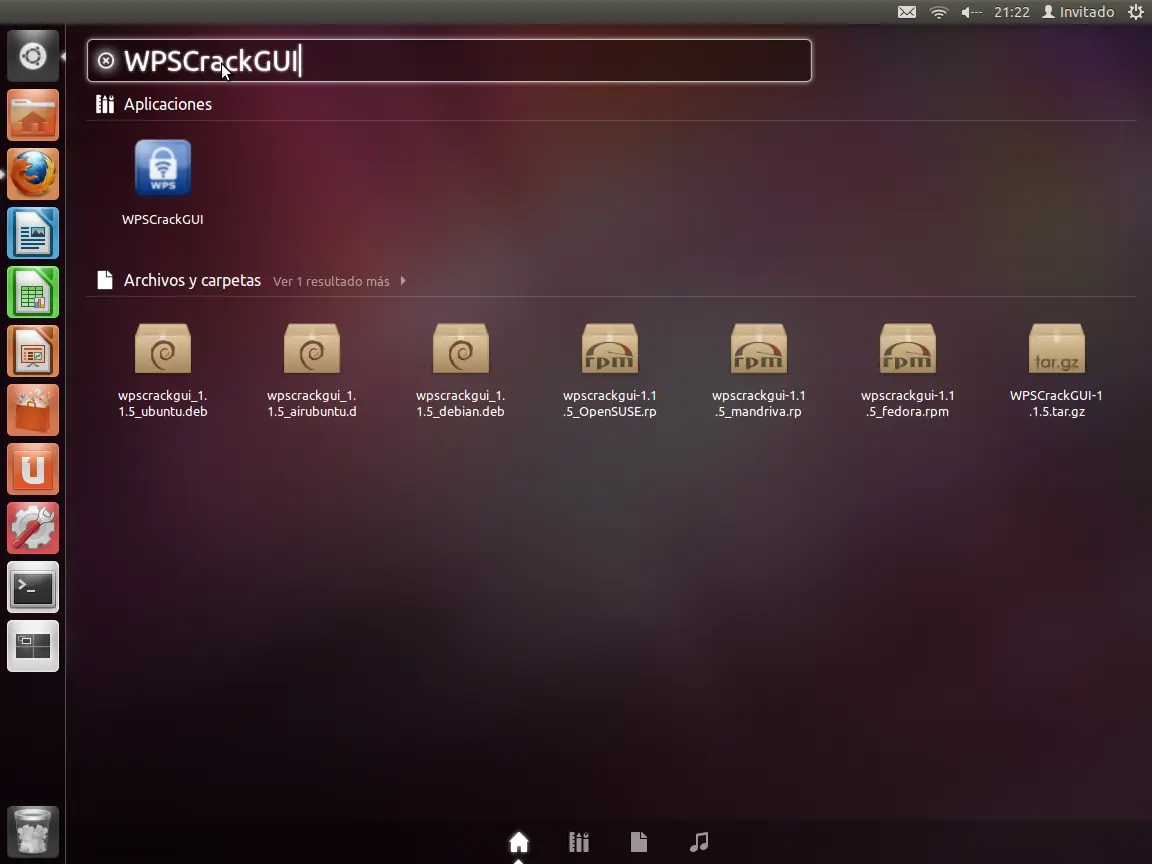1152x864 pixels.
Task: Open Ubuntu Software Center from launcher
Action: pos(33,410)
